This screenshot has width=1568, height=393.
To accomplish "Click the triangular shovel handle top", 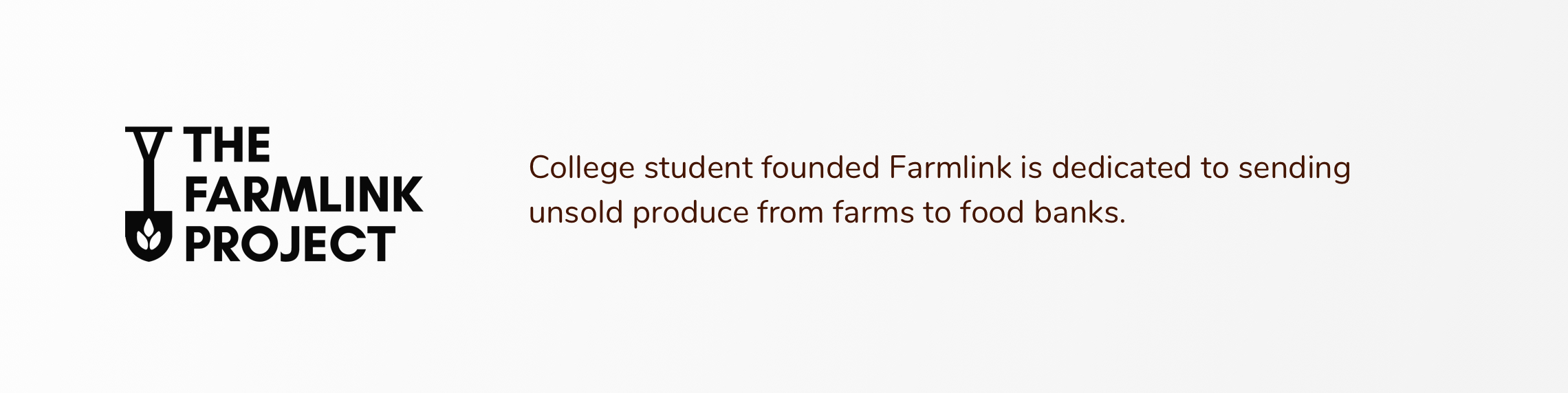I will (149, 144).
